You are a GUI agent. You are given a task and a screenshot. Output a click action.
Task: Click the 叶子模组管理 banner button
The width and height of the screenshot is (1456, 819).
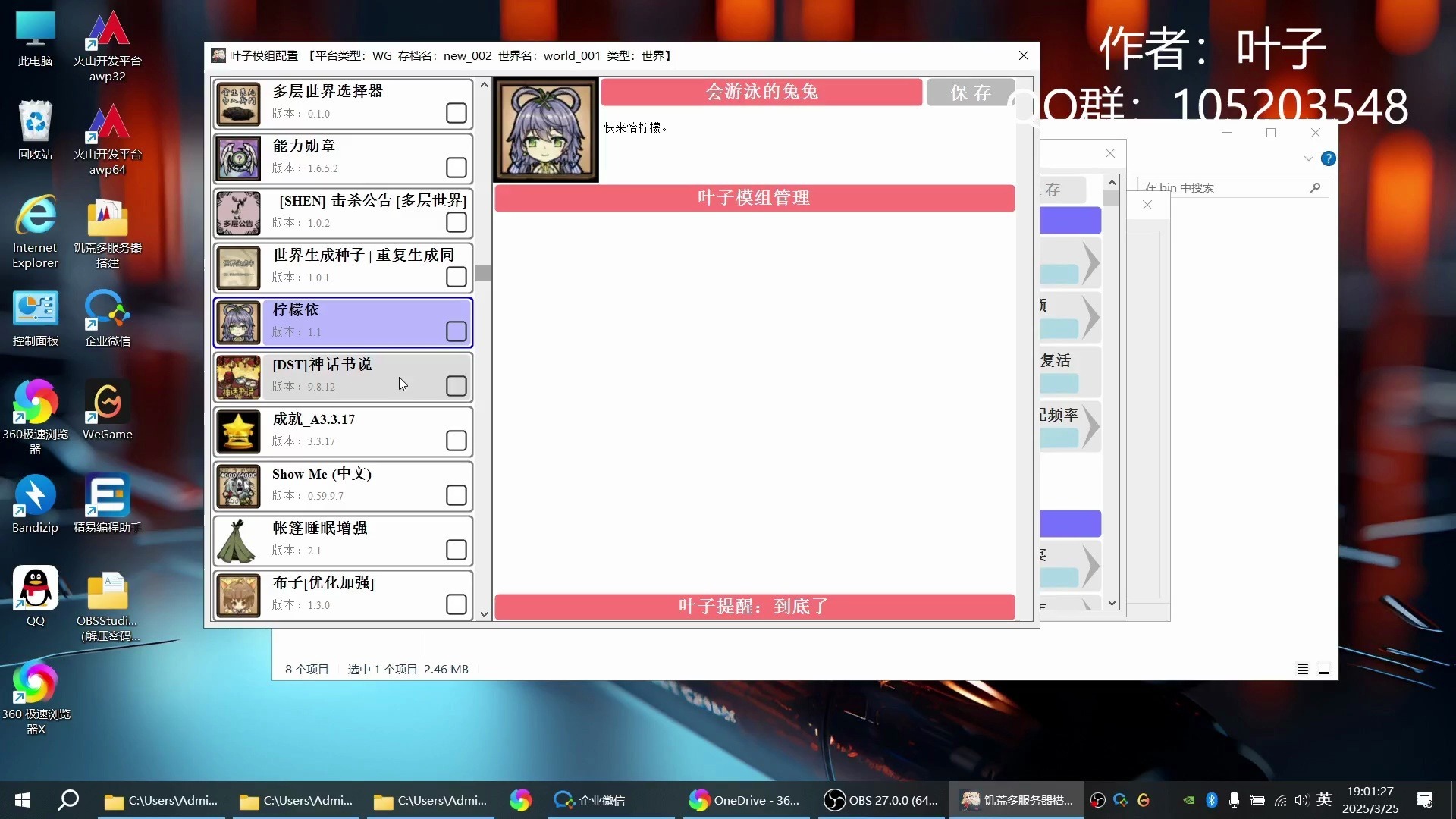click(x=755, y=198)
